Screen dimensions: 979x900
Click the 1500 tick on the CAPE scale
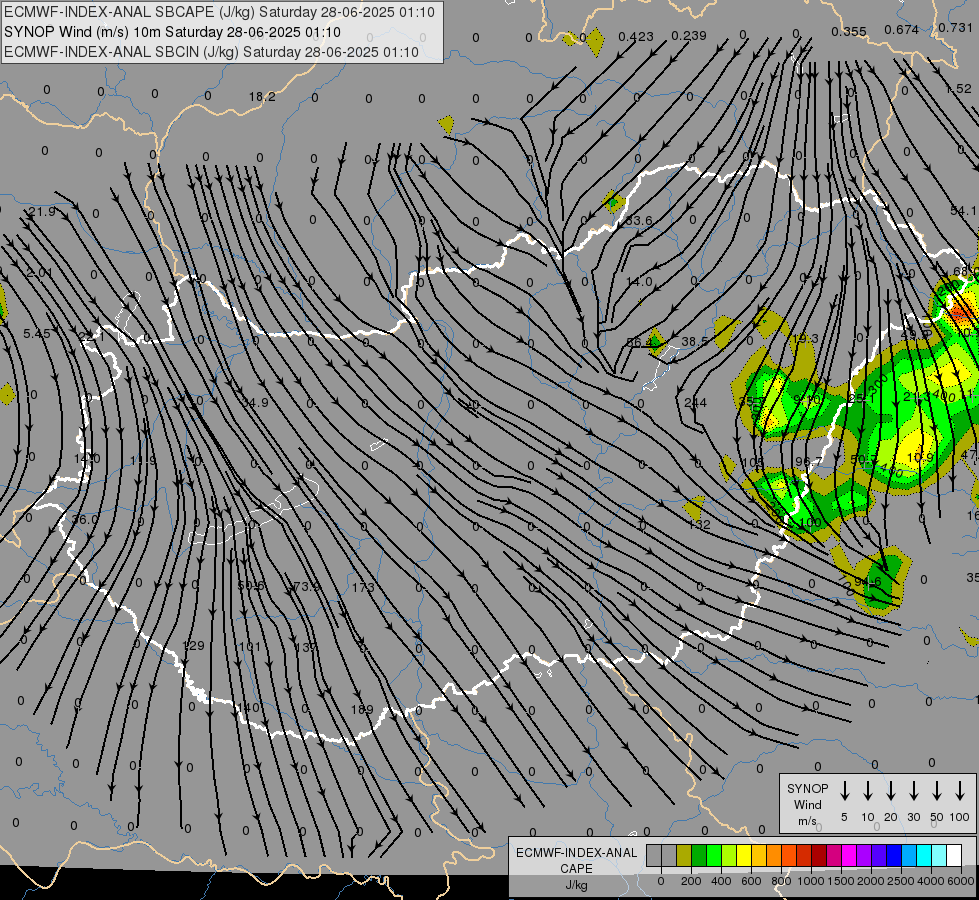point(841,881)
